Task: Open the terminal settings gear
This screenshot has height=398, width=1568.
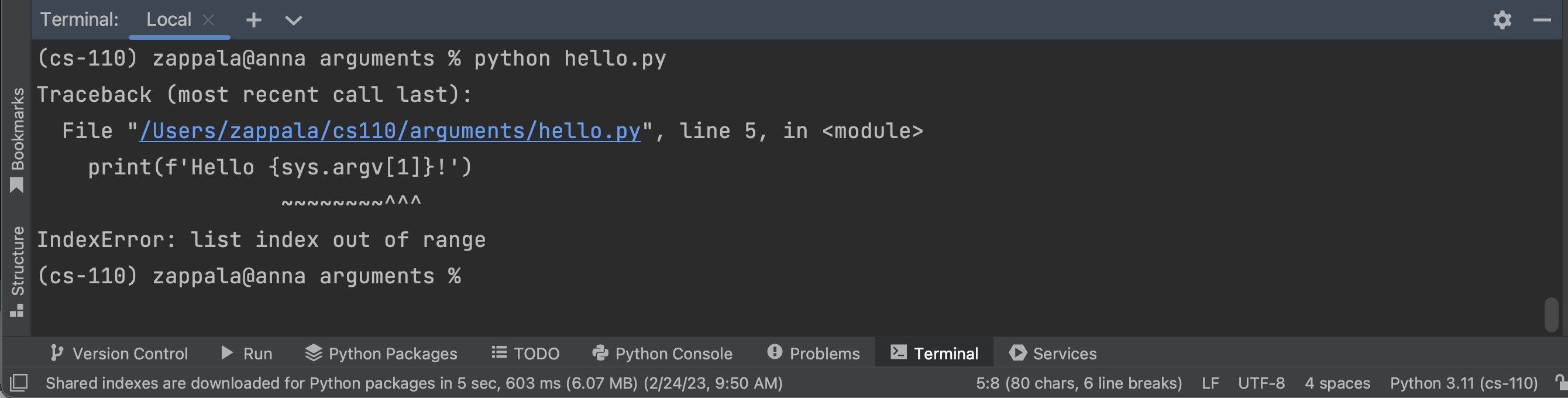Action: (x=1502, y=20)
